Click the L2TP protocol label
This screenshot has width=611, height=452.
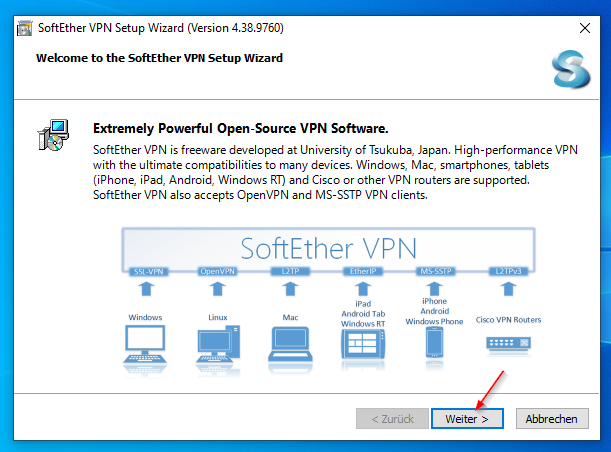[290, 271]
